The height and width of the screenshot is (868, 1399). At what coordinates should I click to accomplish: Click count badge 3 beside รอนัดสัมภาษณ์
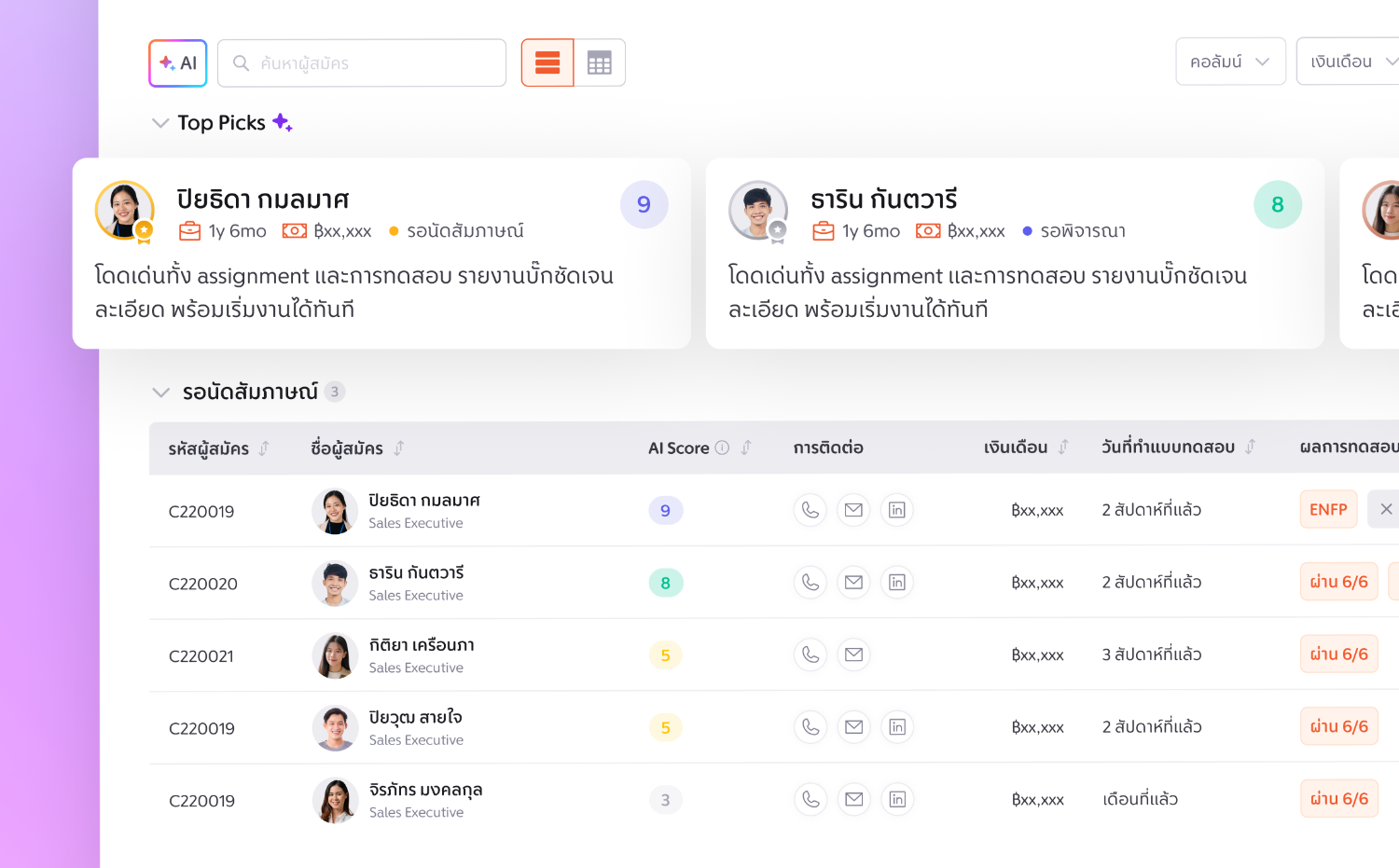tap(335, 392)
